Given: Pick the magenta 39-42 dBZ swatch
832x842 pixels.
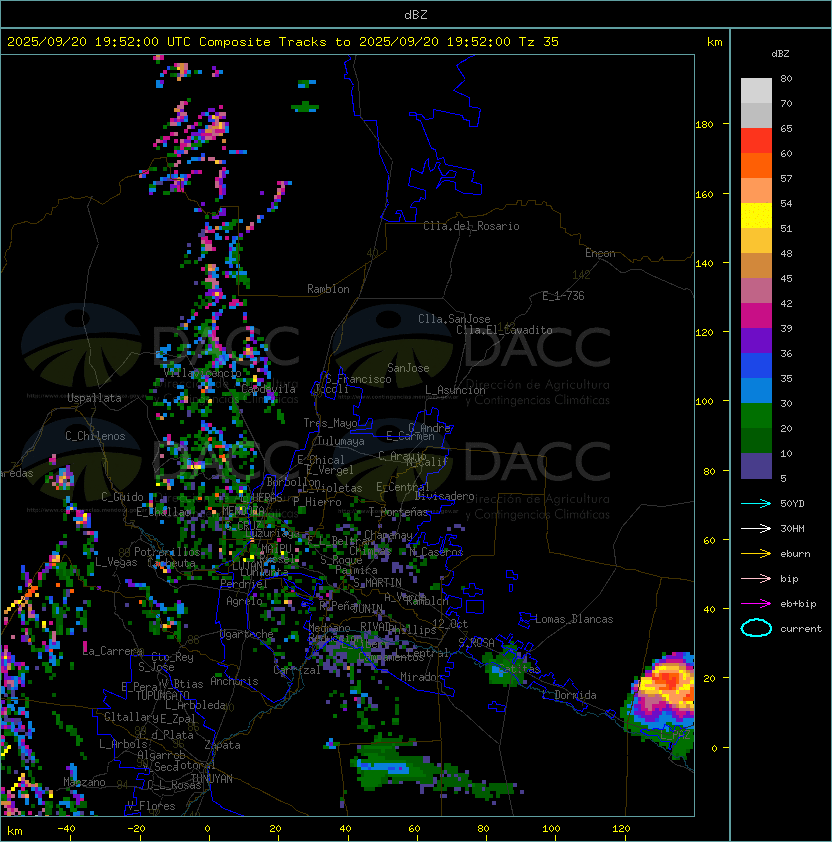Looking at the screenshot, I should [756, 316].
